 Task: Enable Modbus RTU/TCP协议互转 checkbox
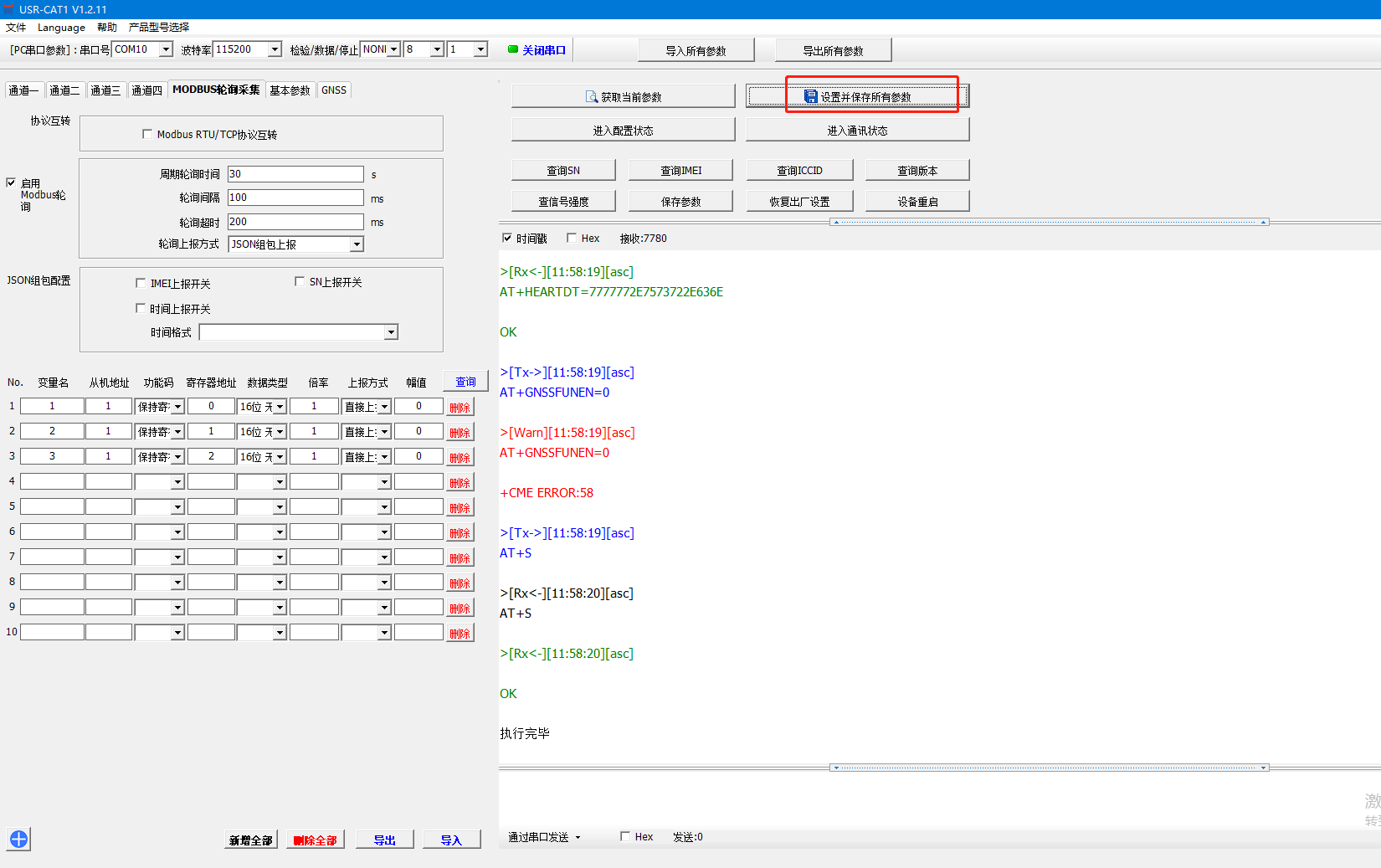click(x=148, y=134)
